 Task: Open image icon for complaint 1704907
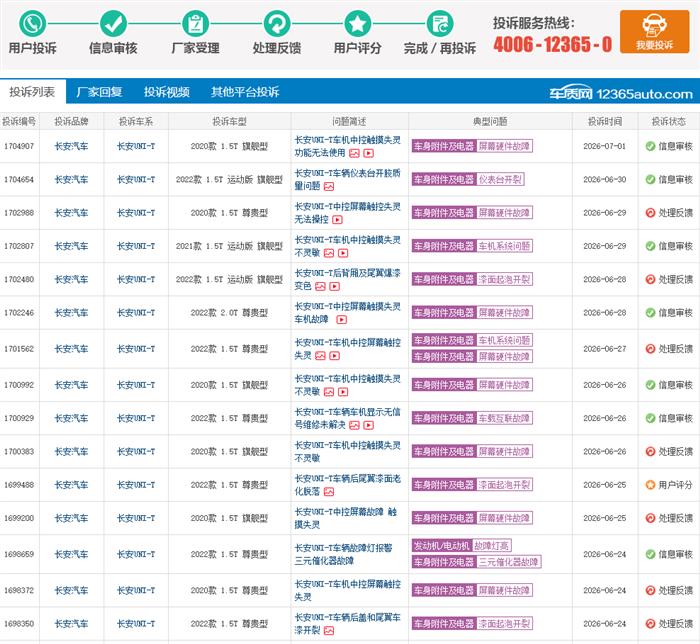(354, 153)
